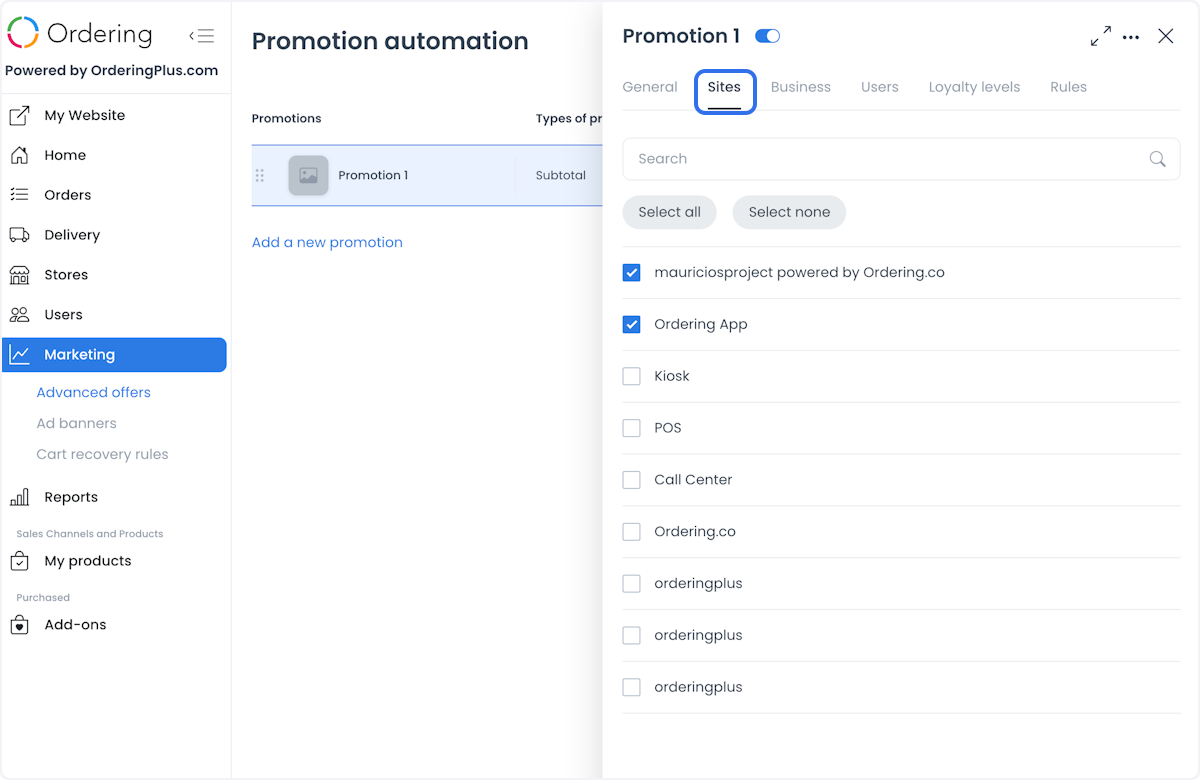1200x780 pixels.
Task: Click the Delivery truck icon
Action: tap(19, 235)
